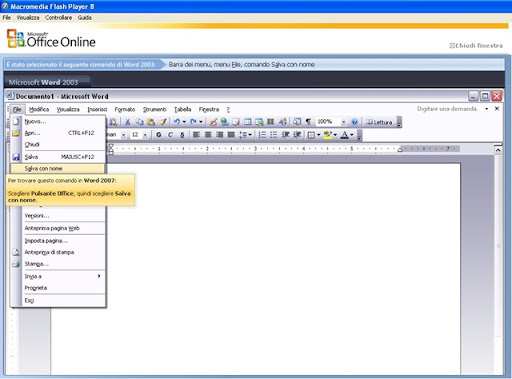Click the Copy icon
Image resolution: width=512 pixels, height=379 pixels.
pyautogui.click(x=139, y=122)
